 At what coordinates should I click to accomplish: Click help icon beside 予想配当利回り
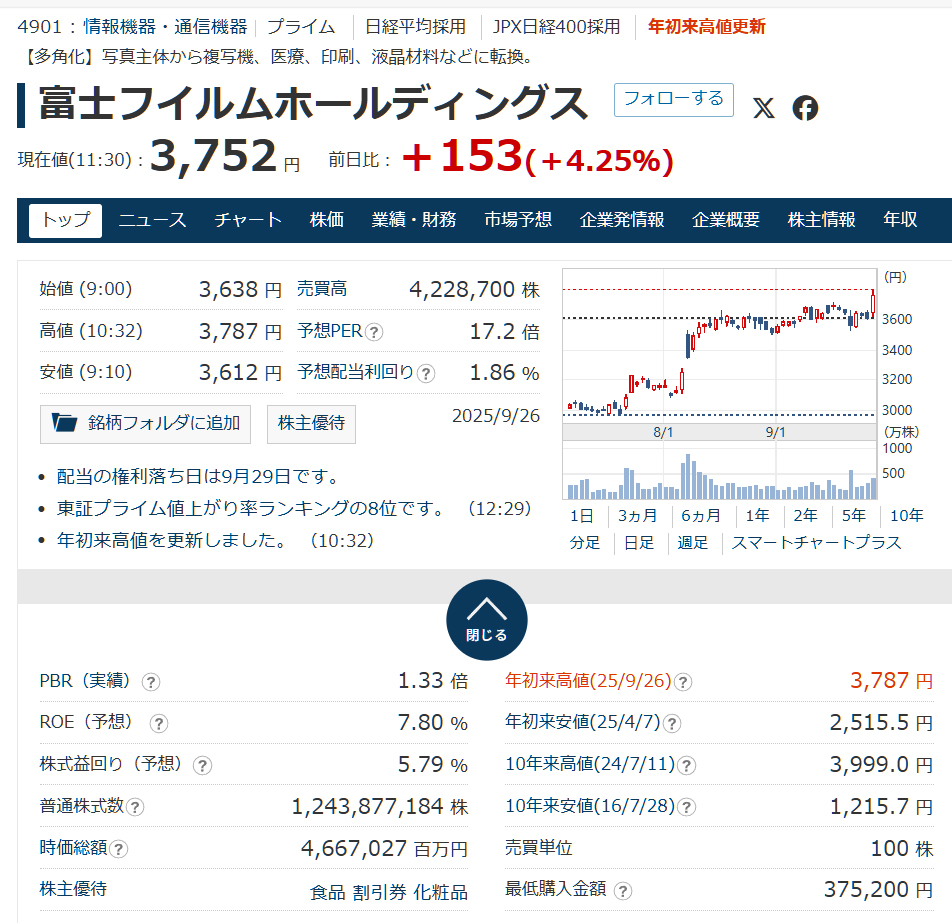(x=426, y=373)
